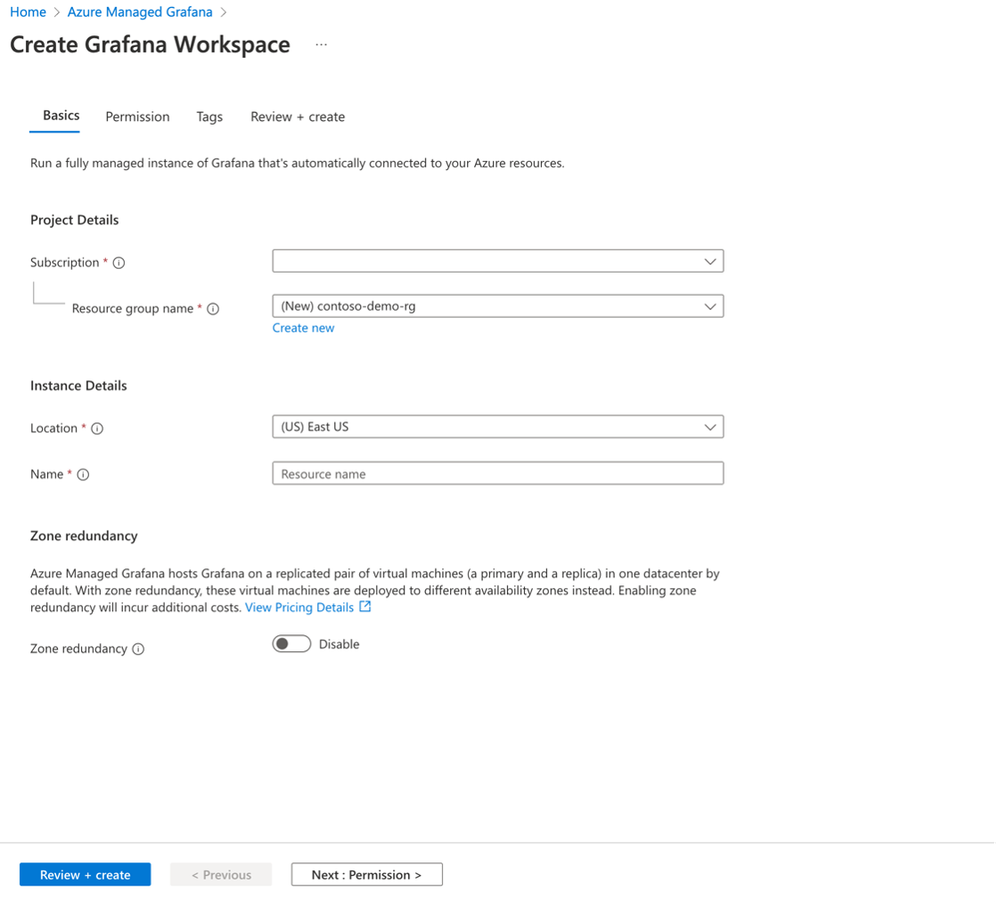The height and width of the screenshot is (906, 999).
Task: Click the Instance Details heading
Action: point(78,386)
